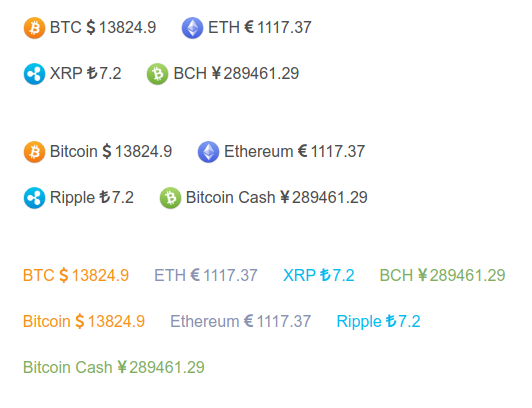Click the green icon next to Bitcoin Cash label
Screen dimensions: 532x408
[170, 198]
